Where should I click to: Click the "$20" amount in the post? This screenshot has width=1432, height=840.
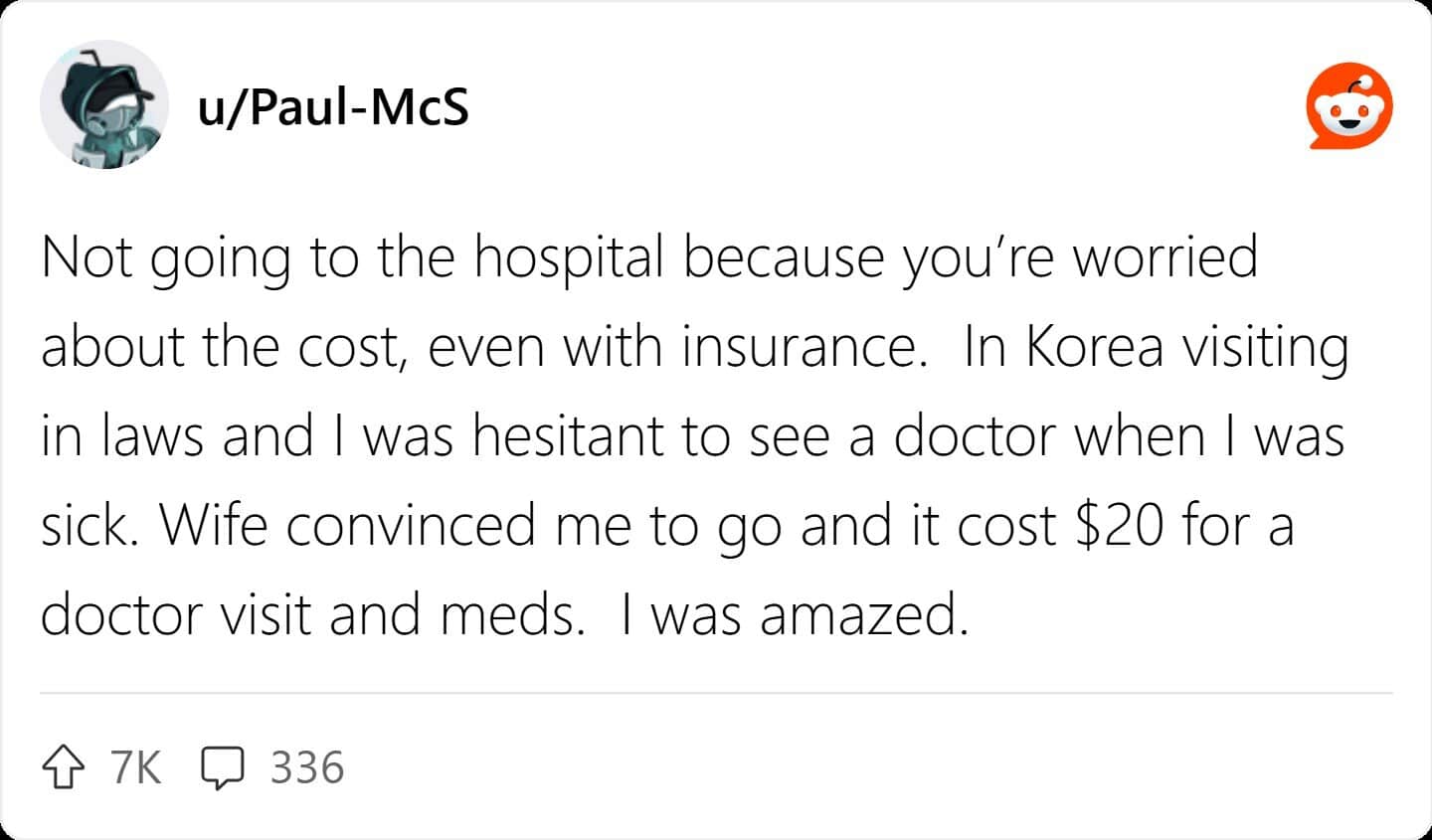coord(1120,526)
